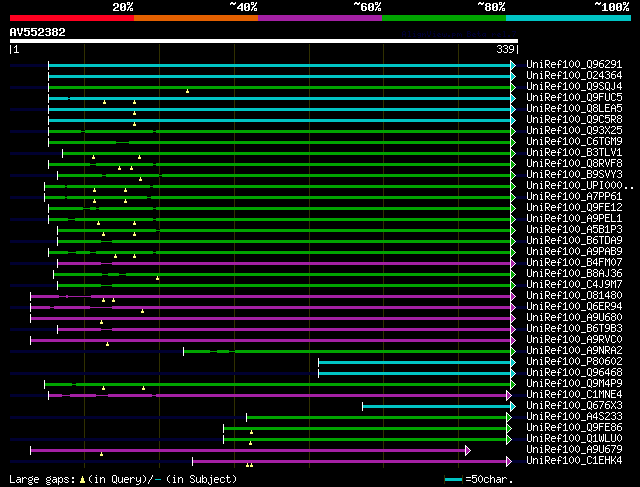
Task: Click the red 20% identity legend segment
Action: 72,18
